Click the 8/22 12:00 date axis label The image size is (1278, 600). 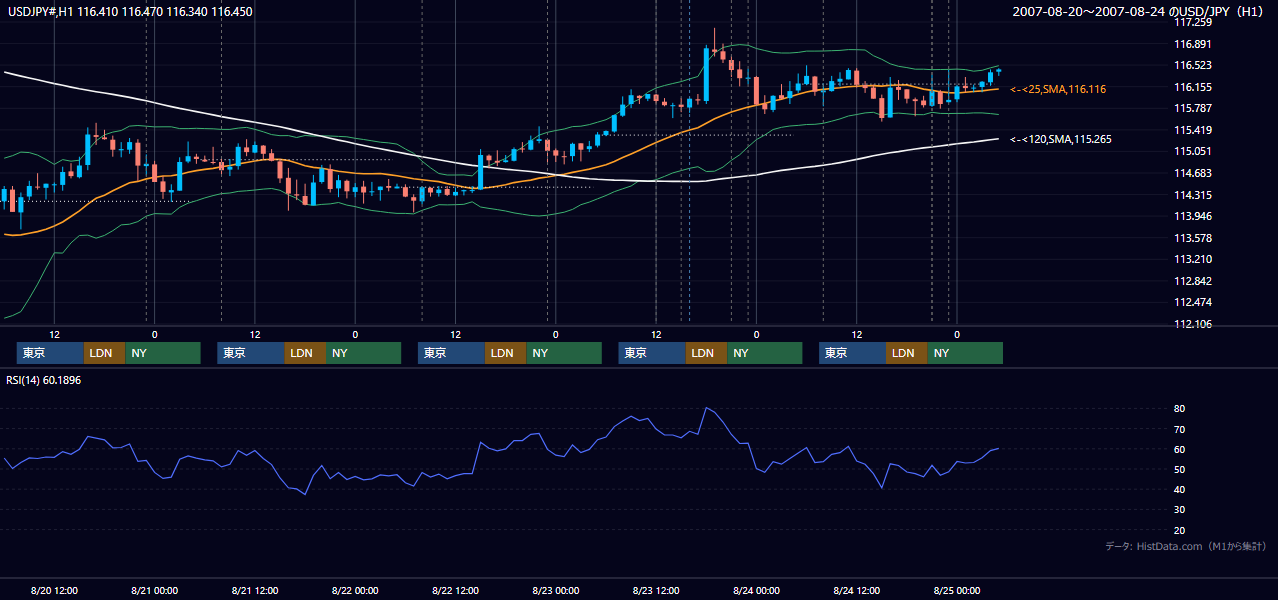pyautogui.click(x=455, y=590)
